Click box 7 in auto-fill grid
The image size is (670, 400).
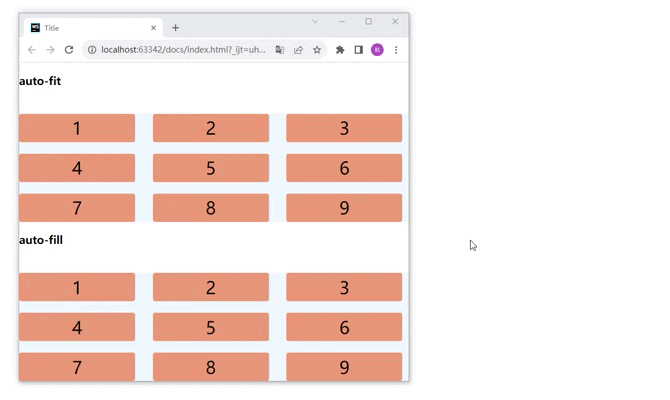click(x=77, y=367)
